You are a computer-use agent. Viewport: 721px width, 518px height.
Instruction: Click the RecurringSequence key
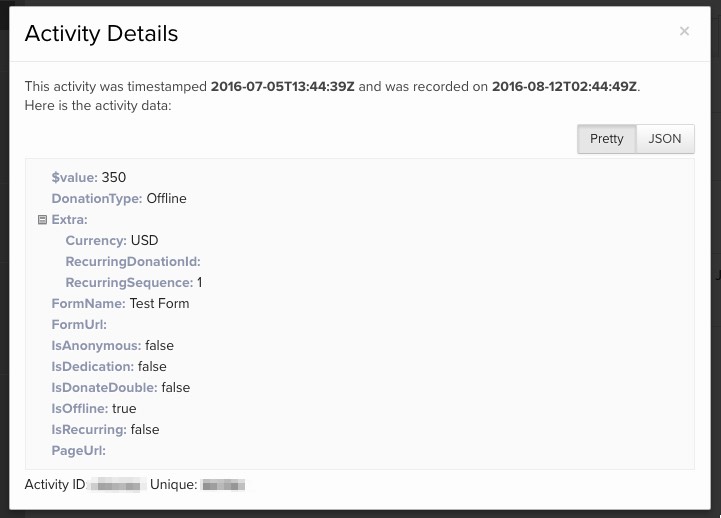(x=128, y=283)
